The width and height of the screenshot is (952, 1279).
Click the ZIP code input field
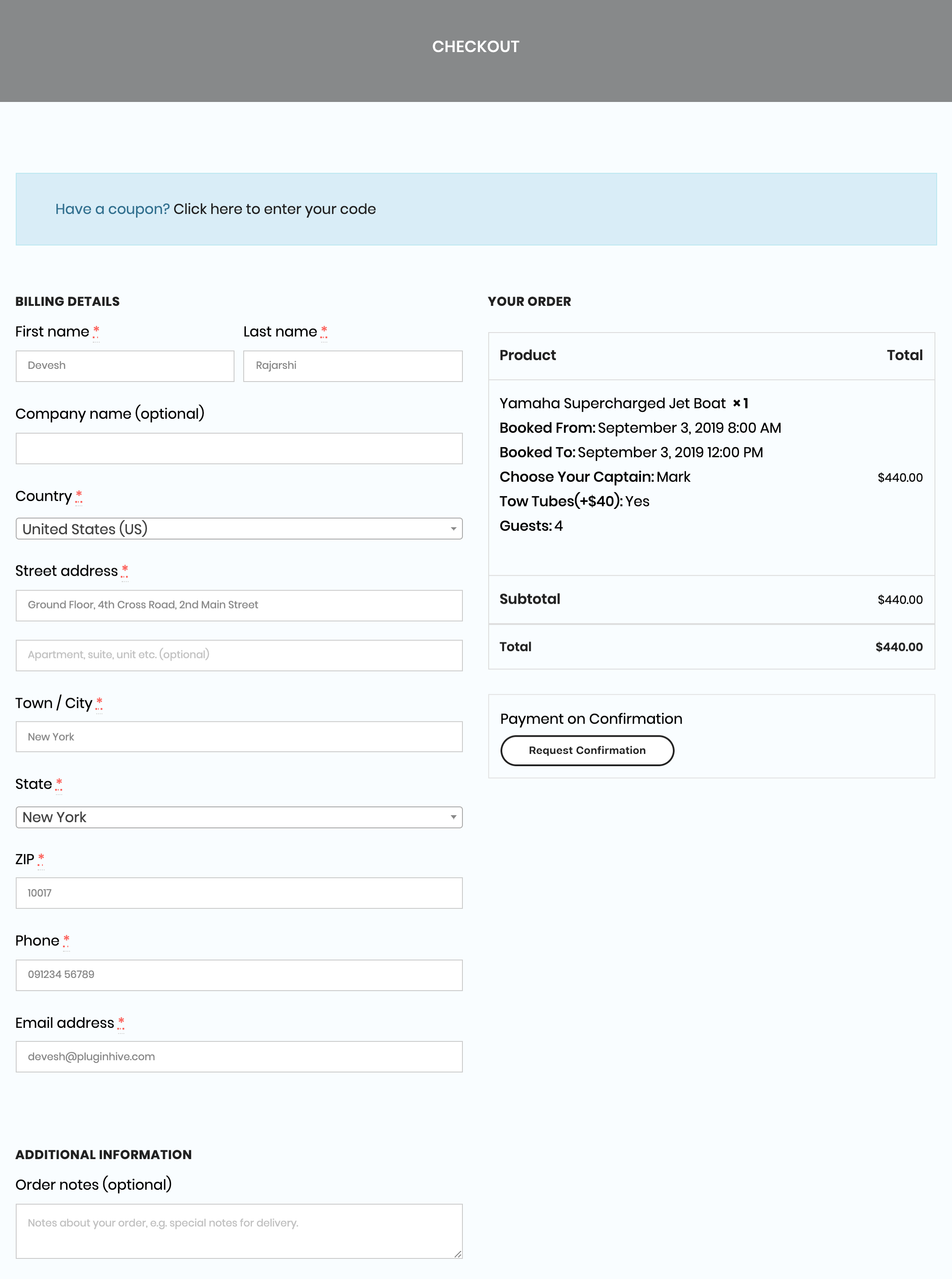point(238,892)
